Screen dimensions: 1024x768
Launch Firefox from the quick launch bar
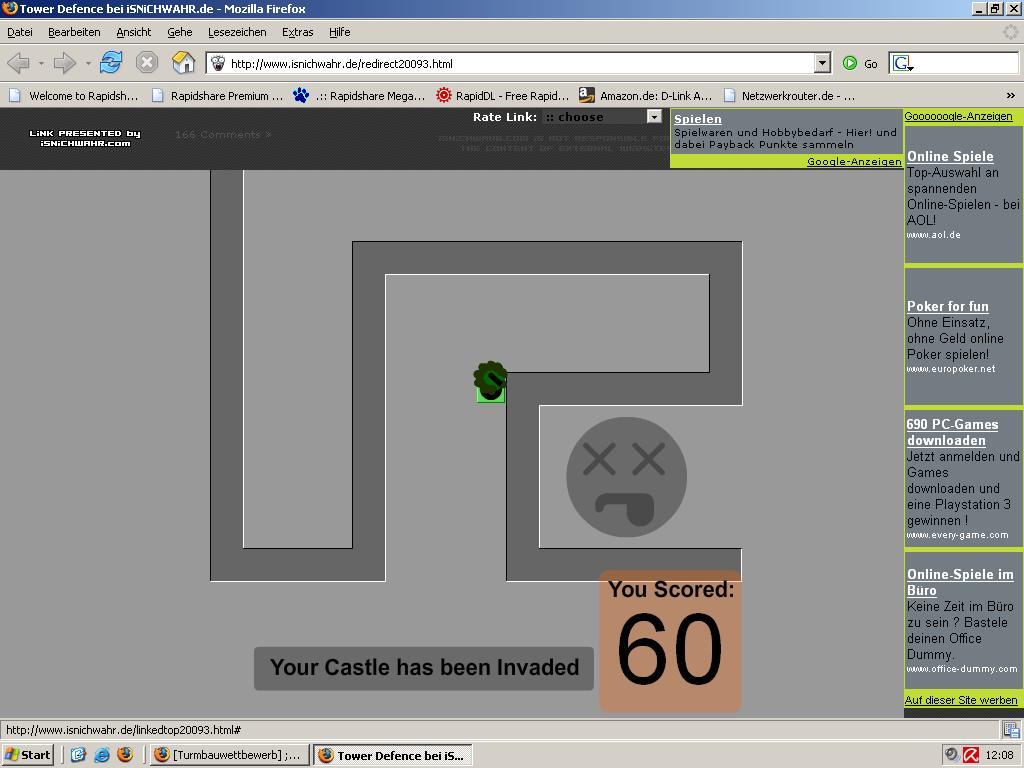tap(125, 755)
